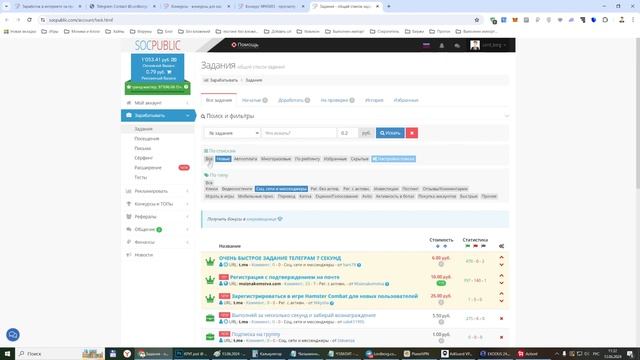The width and height of the screenshot is (640, 360).
Task: Click the green flag statistics icon
Action: point(468,246)
